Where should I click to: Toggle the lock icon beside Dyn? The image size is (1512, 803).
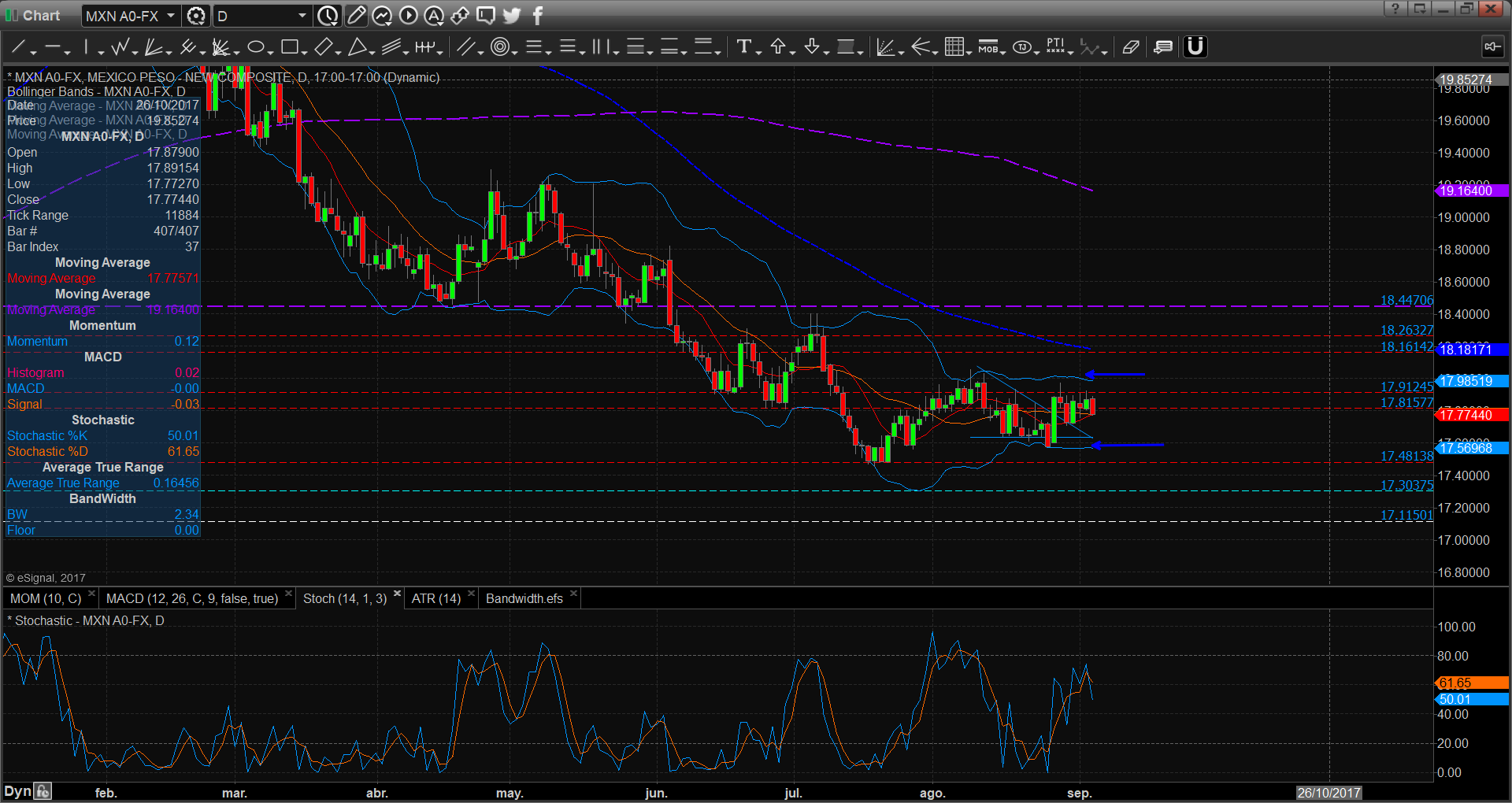(43, 791)
